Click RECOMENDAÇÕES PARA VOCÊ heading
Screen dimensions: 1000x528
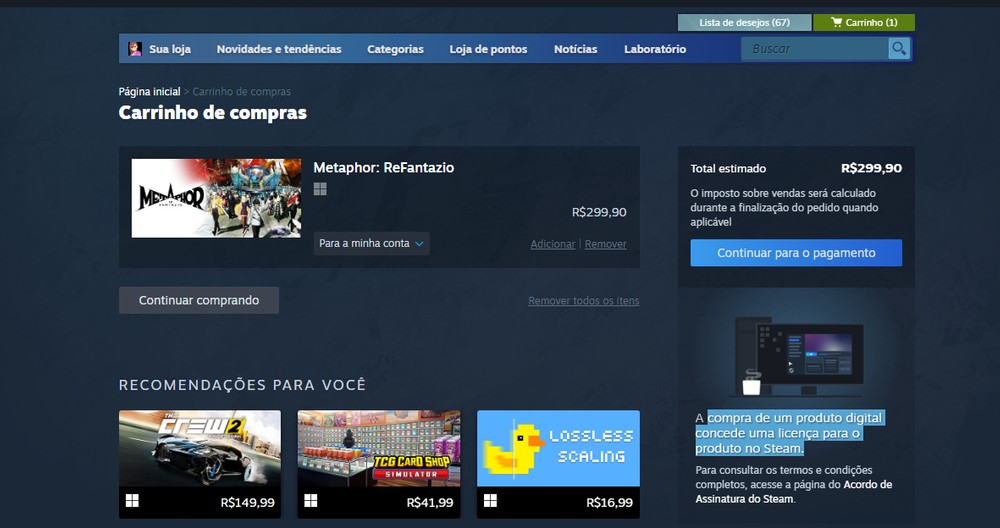tap(242, 385)
